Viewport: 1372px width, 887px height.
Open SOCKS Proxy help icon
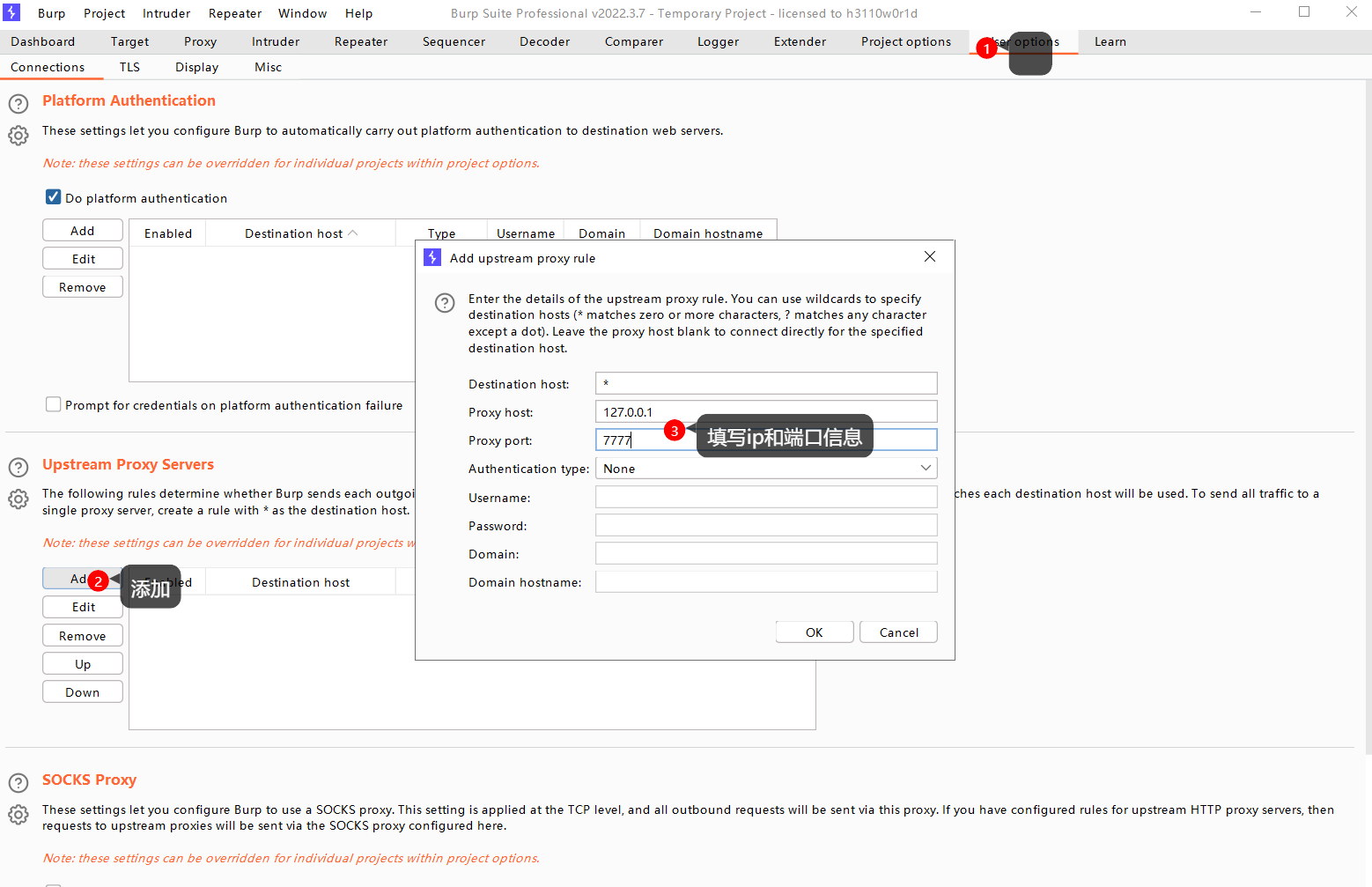pyautogui.click(x=18, y=782)
